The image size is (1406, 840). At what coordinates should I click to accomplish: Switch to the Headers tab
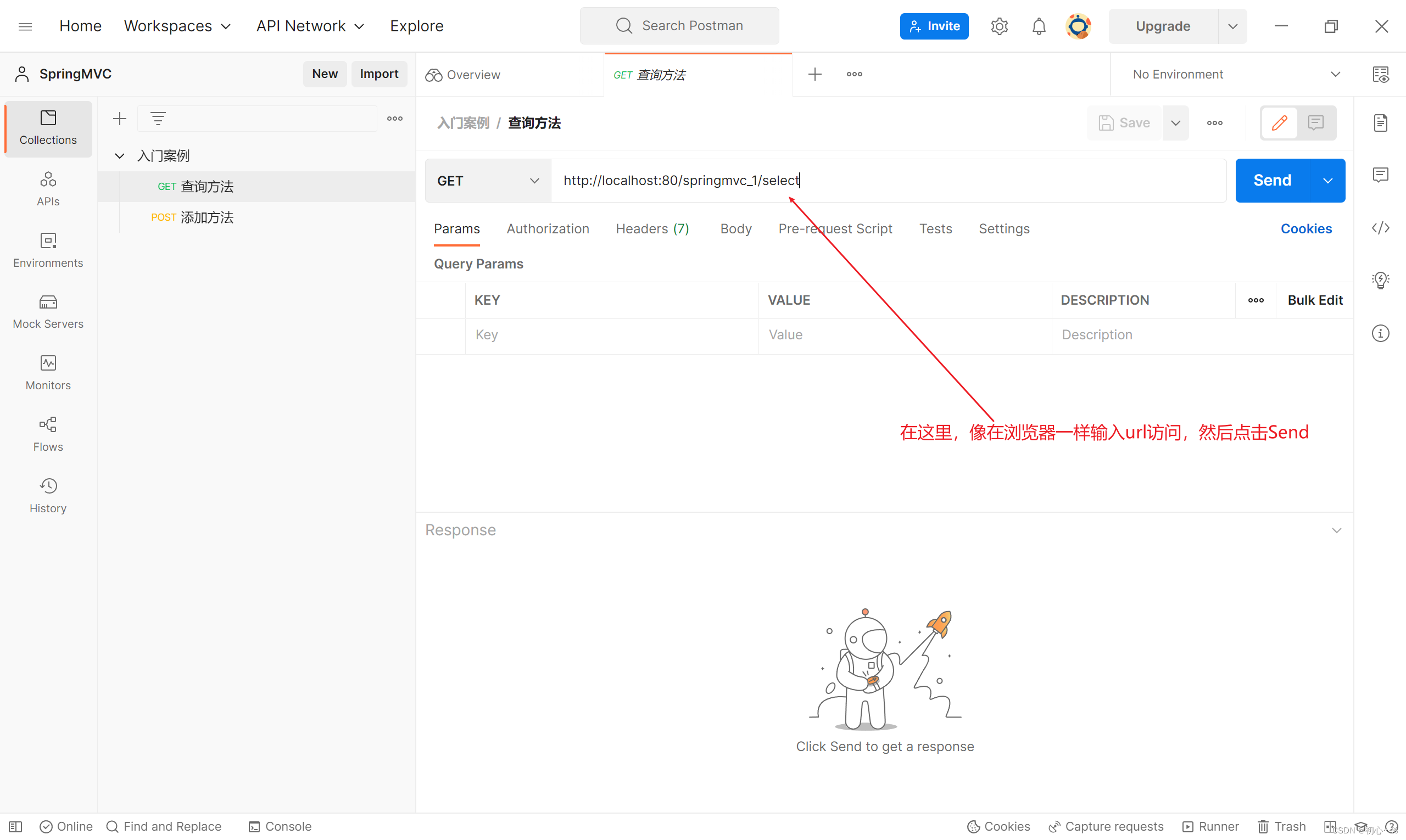652,229
